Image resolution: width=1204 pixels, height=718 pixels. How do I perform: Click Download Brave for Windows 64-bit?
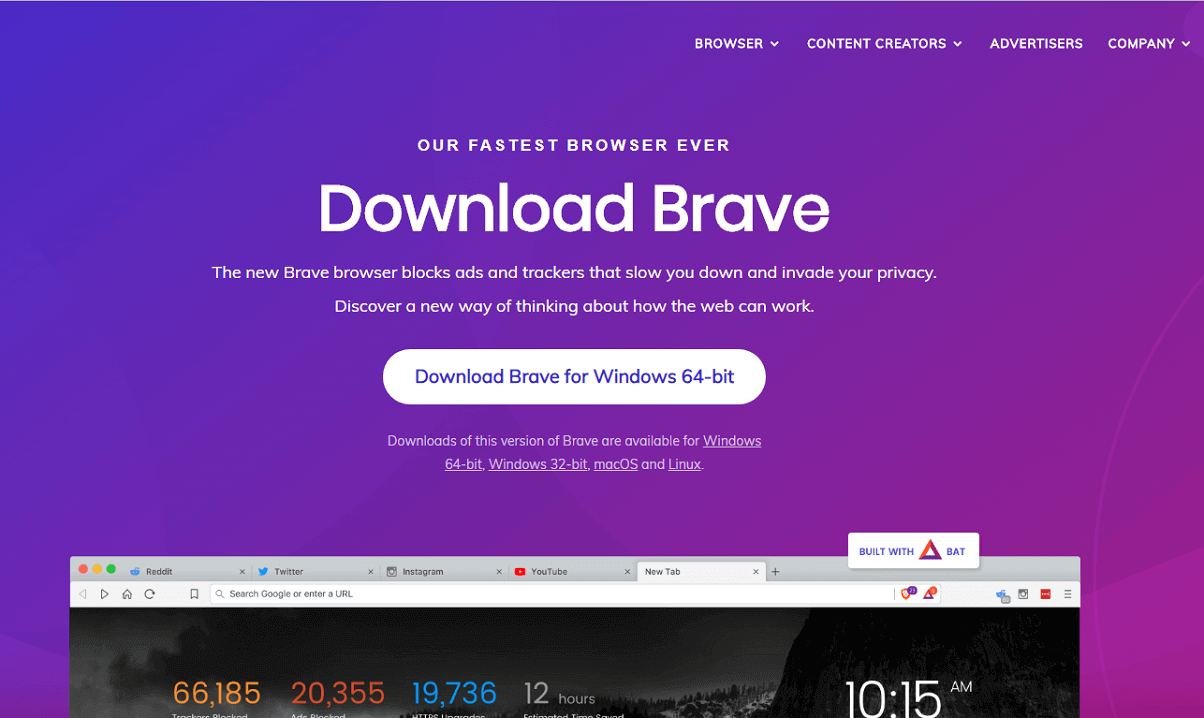[x=574, y=377]
